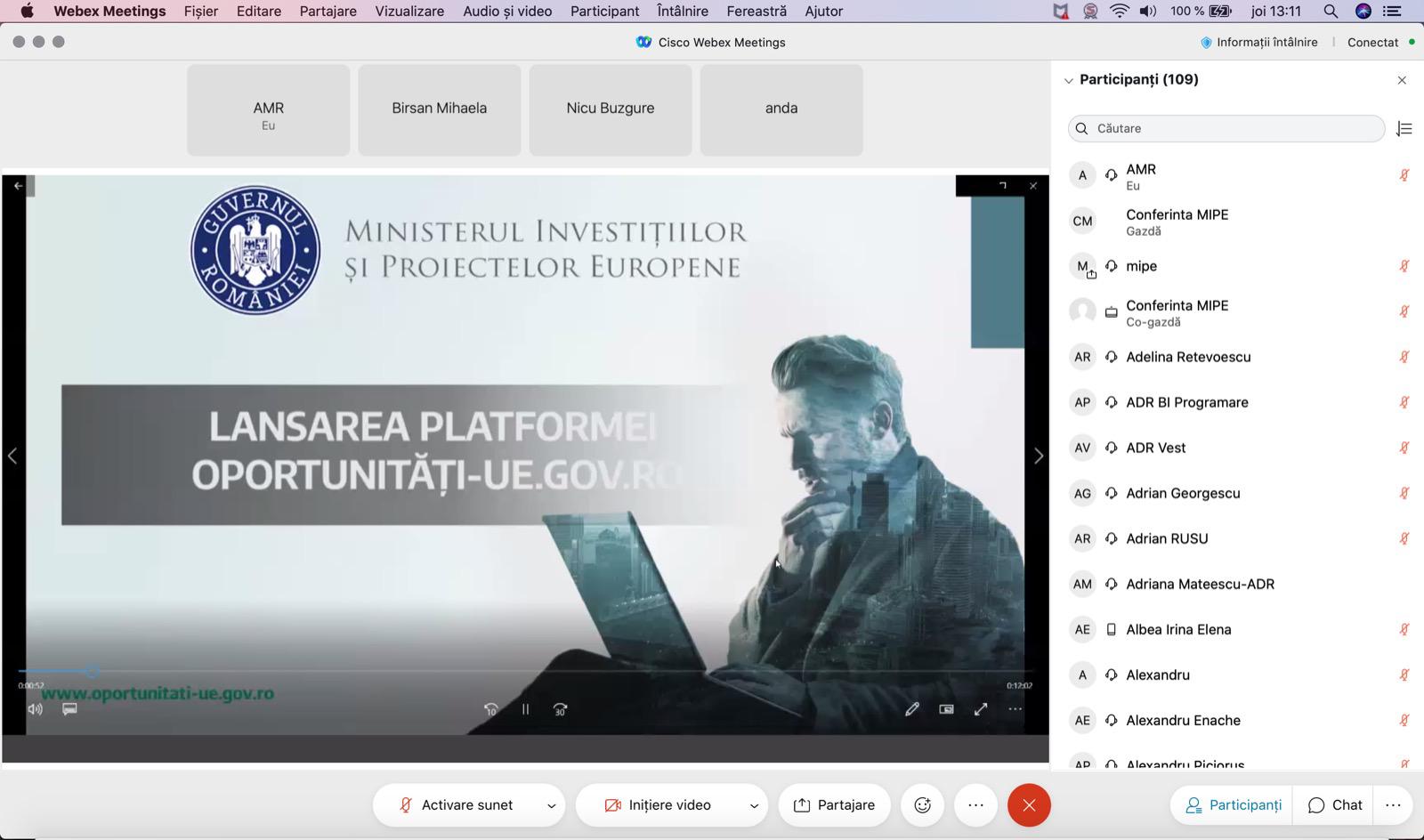
Task: Leave meeting with red X button
Action: pyautogui.click(x=1029, y=805)
